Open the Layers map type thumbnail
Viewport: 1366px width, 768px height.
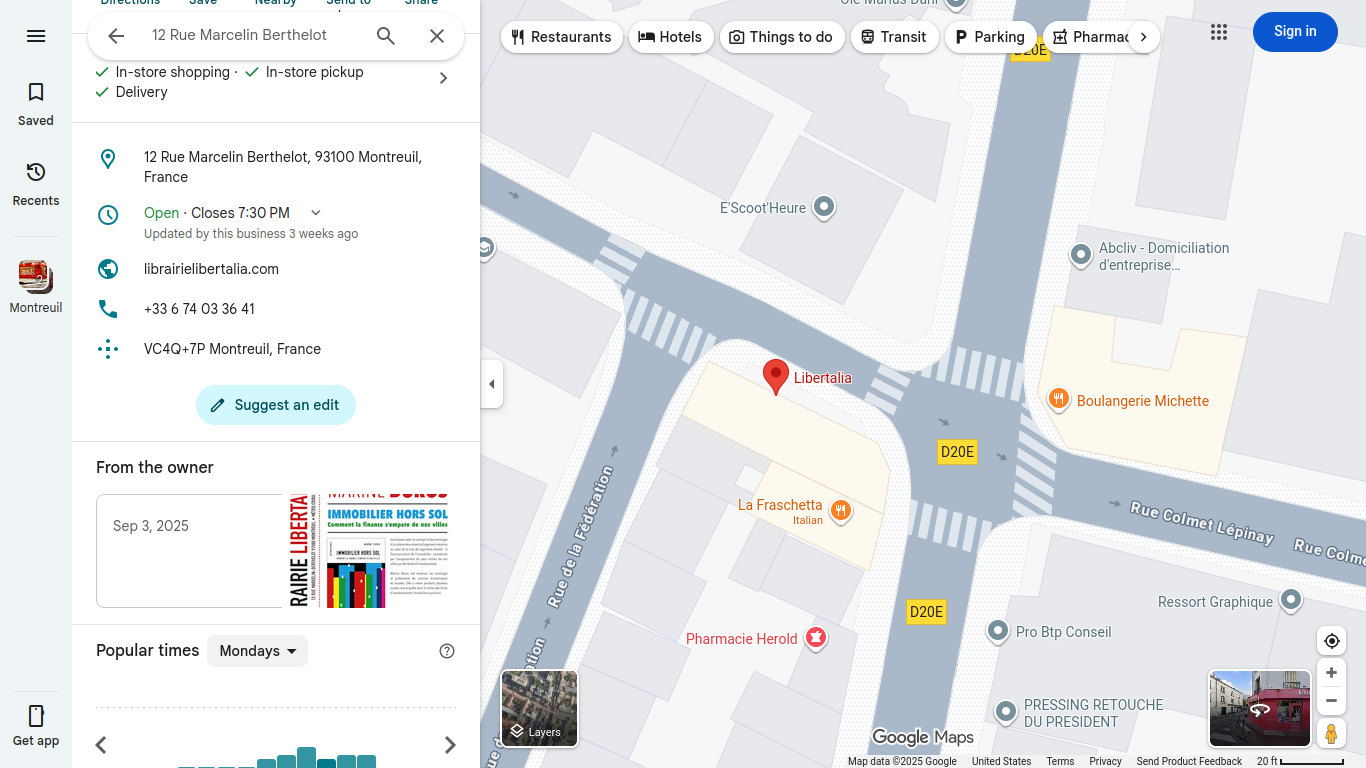click(x=539, y=709)
